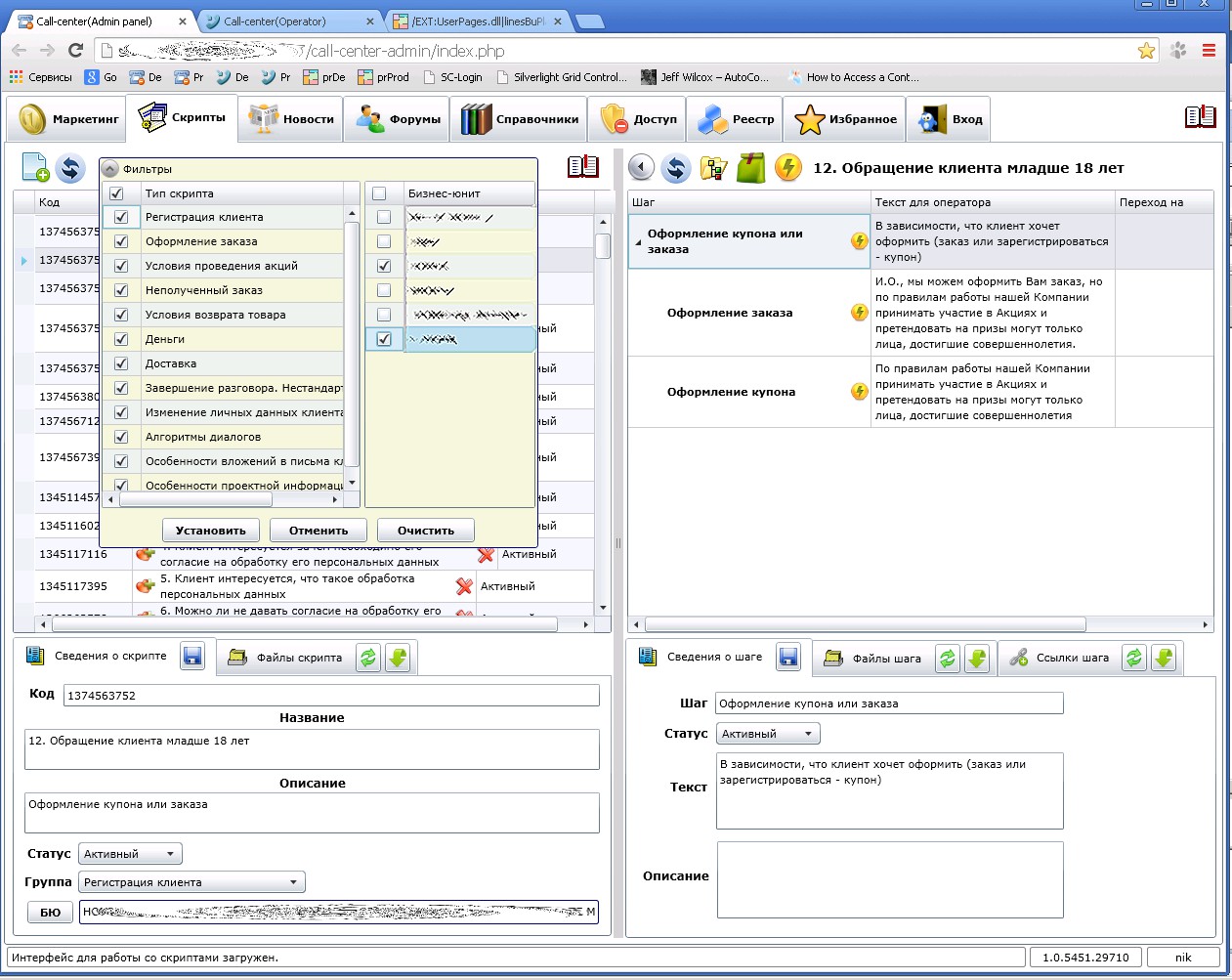Collapse the Оформление купона или заказа tree node
Viewport: 1232px width, 980px height.
pyautogui.click(x=639, y=241)
